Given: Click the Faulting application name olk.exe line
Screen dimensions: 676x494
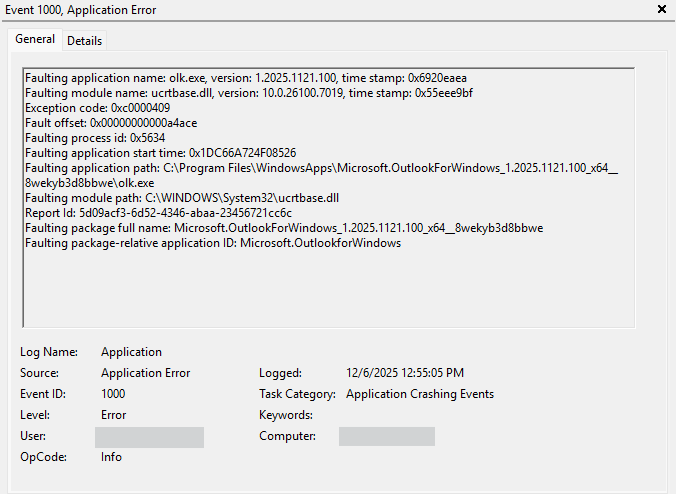Looking at the screenshot, I should 245,78.
